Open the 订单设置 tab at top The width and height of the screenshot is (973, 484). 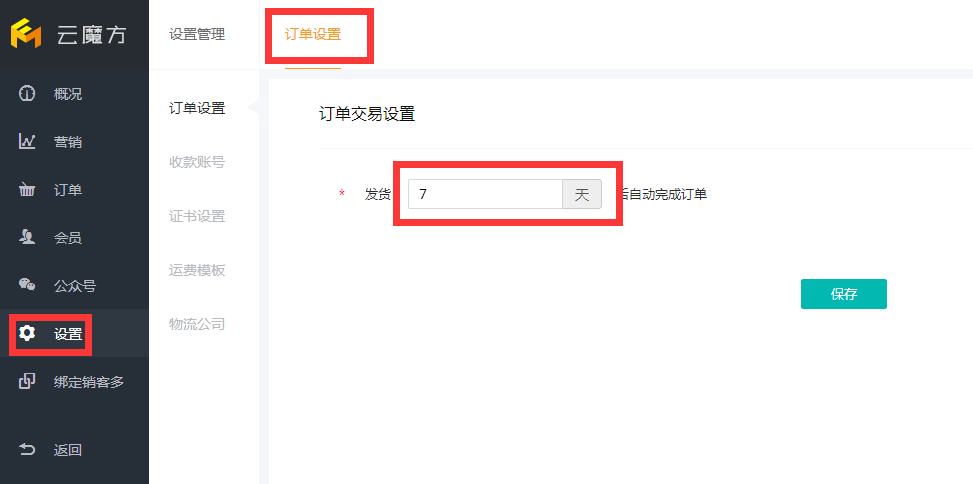pyautogui.click(x=313, y=35)
